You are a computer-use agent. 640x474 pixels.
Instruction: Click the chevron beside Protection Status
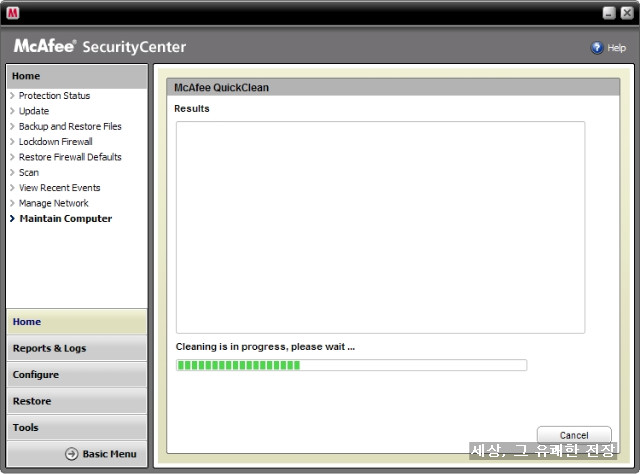12,96
